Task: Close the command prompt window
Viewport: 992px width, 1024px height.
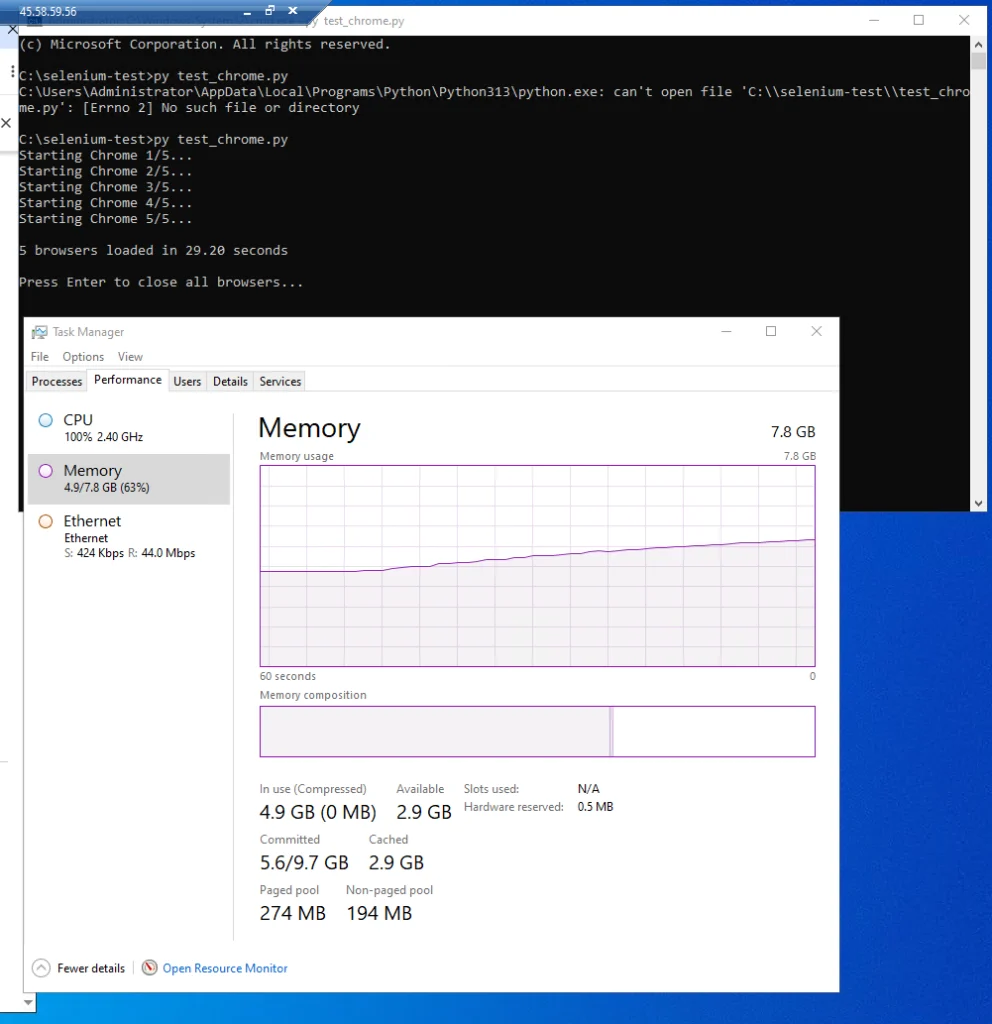Action: click(x=964, y=20)
